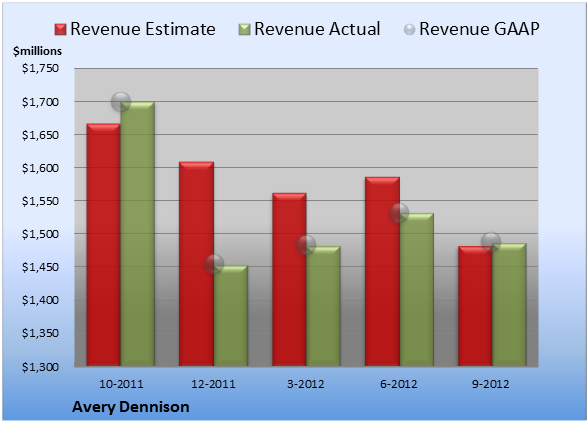
Task: Click the GAAP marker for 6-2012
Action: click(x=399, y=213)
